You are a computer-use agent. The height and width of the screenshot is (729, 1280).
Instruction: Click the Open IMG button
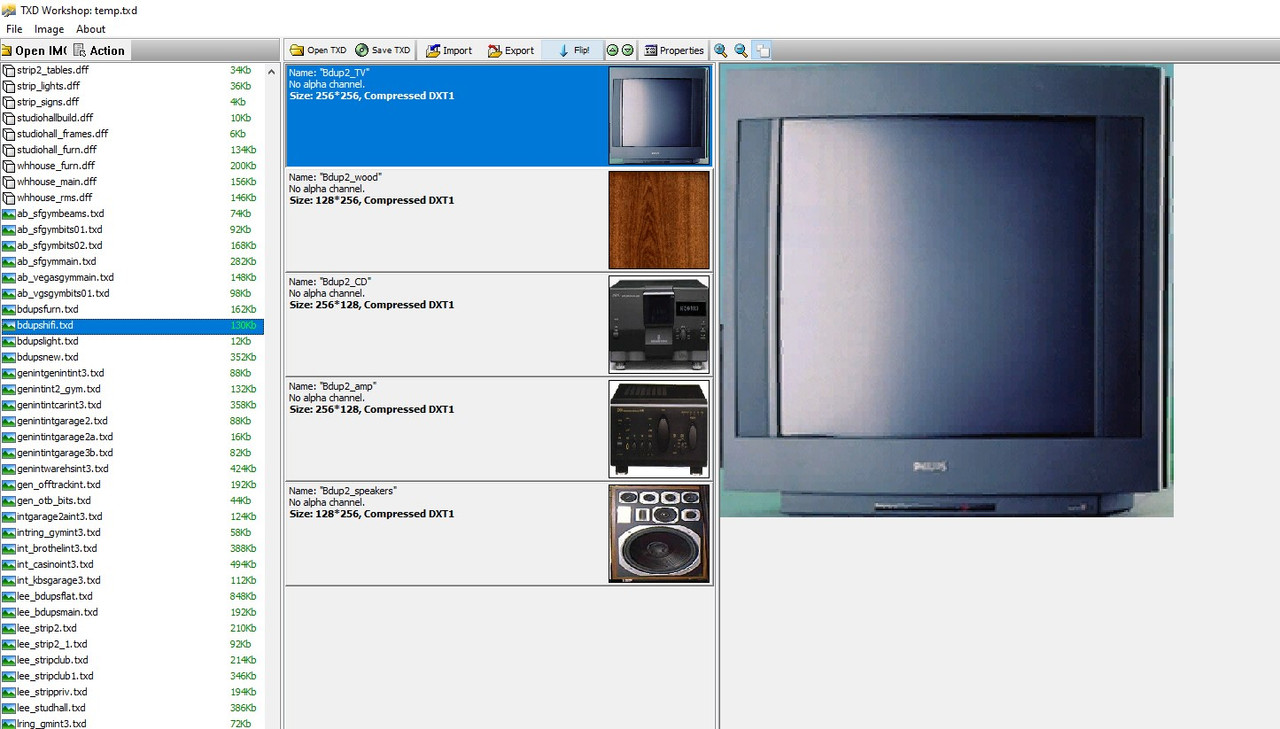34,50
